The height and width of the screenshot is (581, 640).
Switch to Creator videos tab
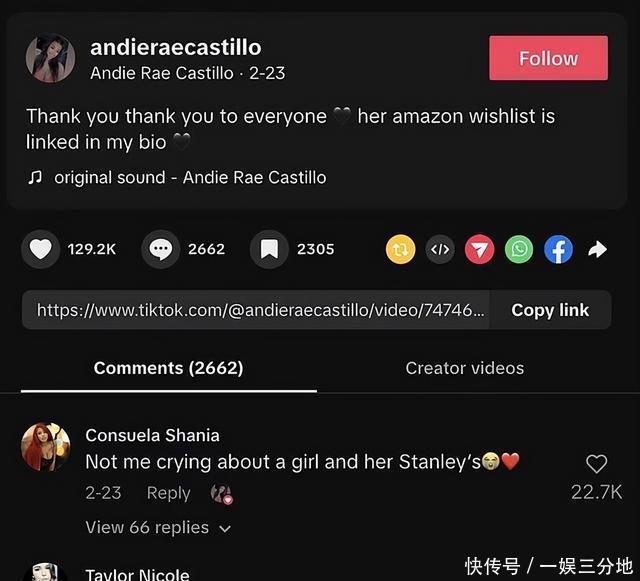pyautogui.click(x=464, y=368)
